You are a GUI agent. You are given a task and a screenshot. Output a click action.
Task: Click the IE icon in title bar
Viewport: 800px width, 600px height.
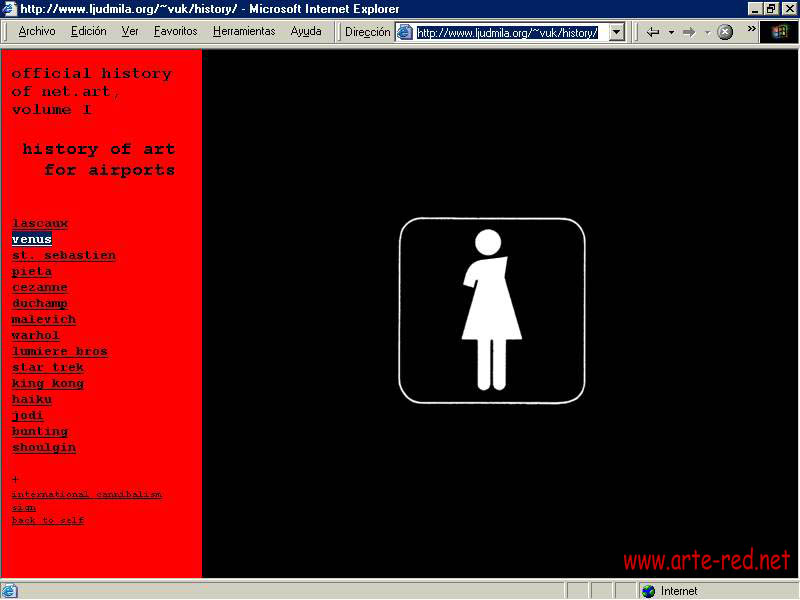(x=9, y=8)
